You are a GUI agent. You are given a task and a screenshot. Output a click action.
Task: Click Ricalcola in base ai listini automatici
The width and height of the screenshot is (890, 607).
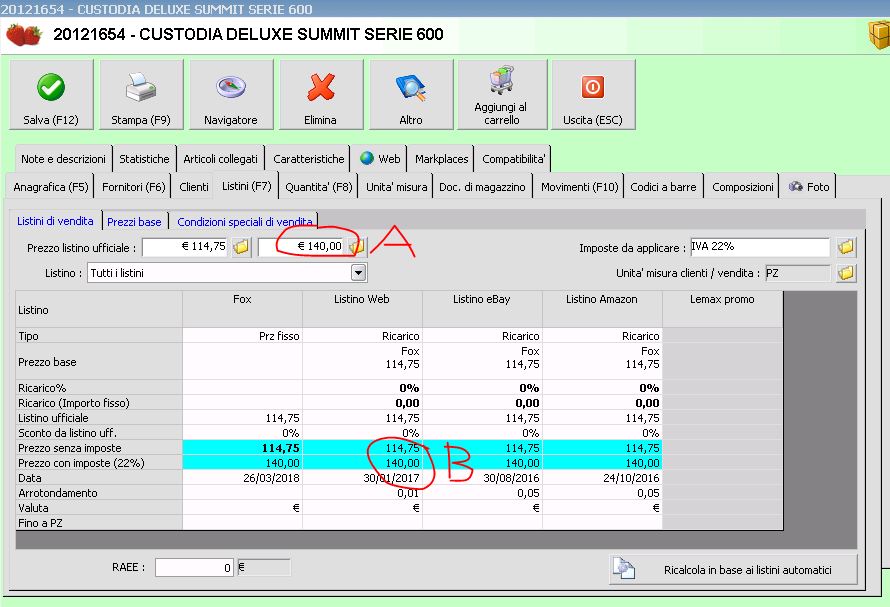pyautogui.click(x=733, y=570)
